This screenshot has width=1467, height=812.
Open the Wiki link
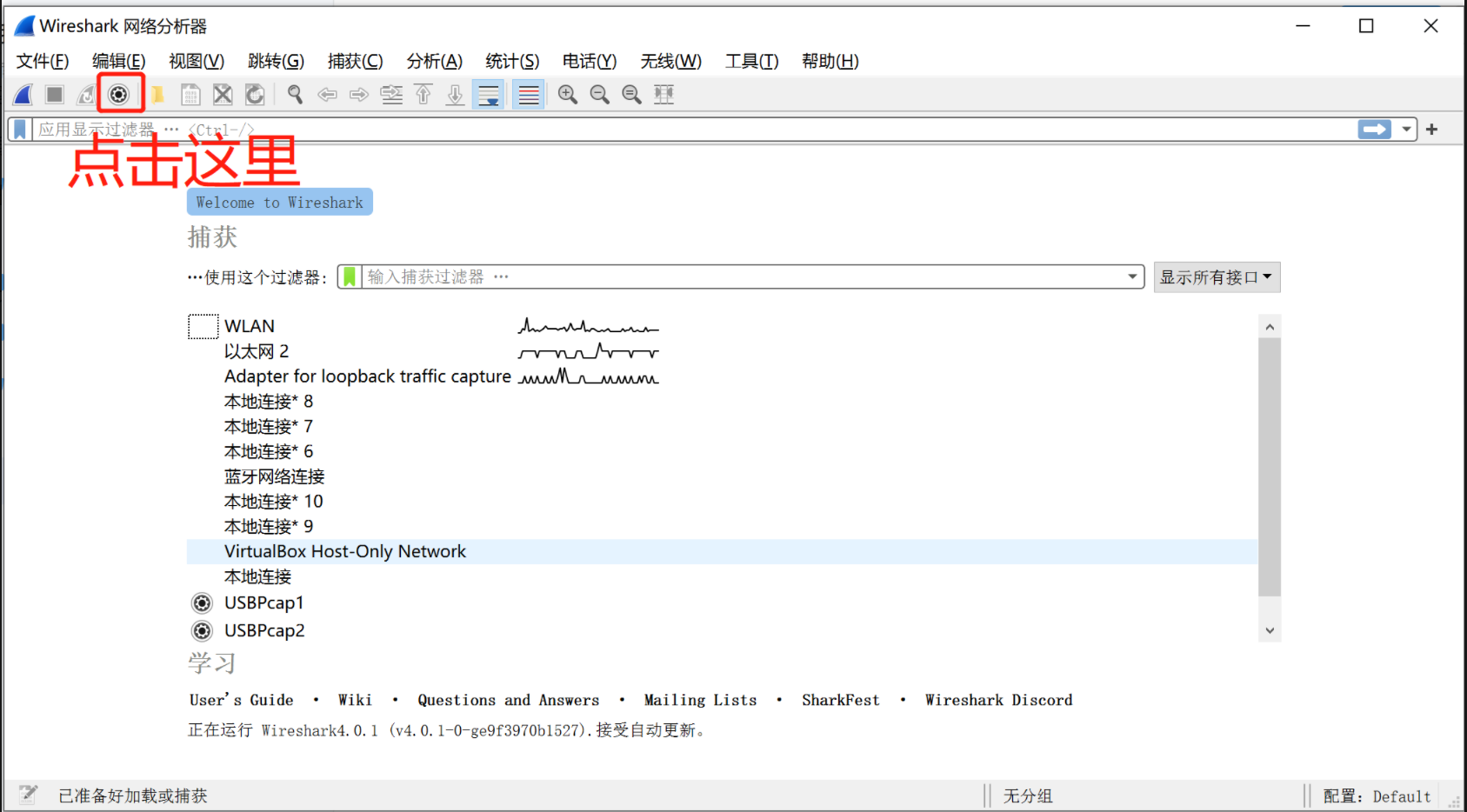[355, 700]
